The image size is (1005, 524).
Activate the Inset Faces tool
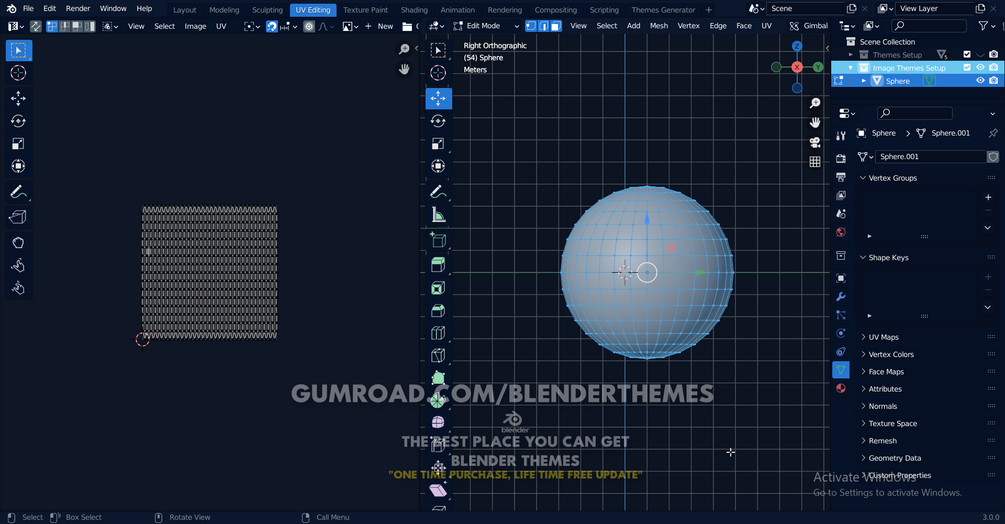pos(438,288)
